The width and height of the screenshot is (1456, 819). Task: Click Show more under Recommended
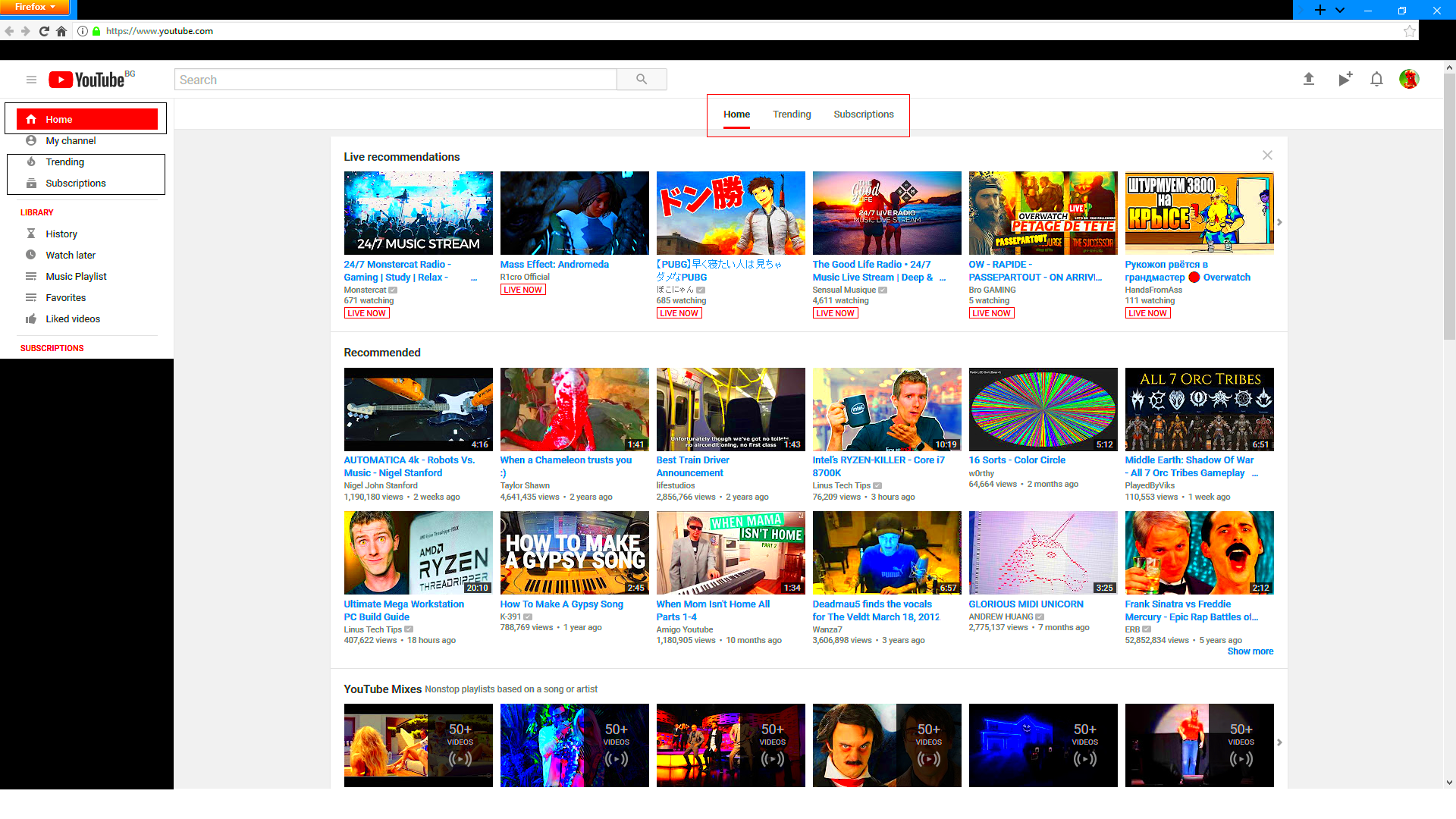(1250, 651)
